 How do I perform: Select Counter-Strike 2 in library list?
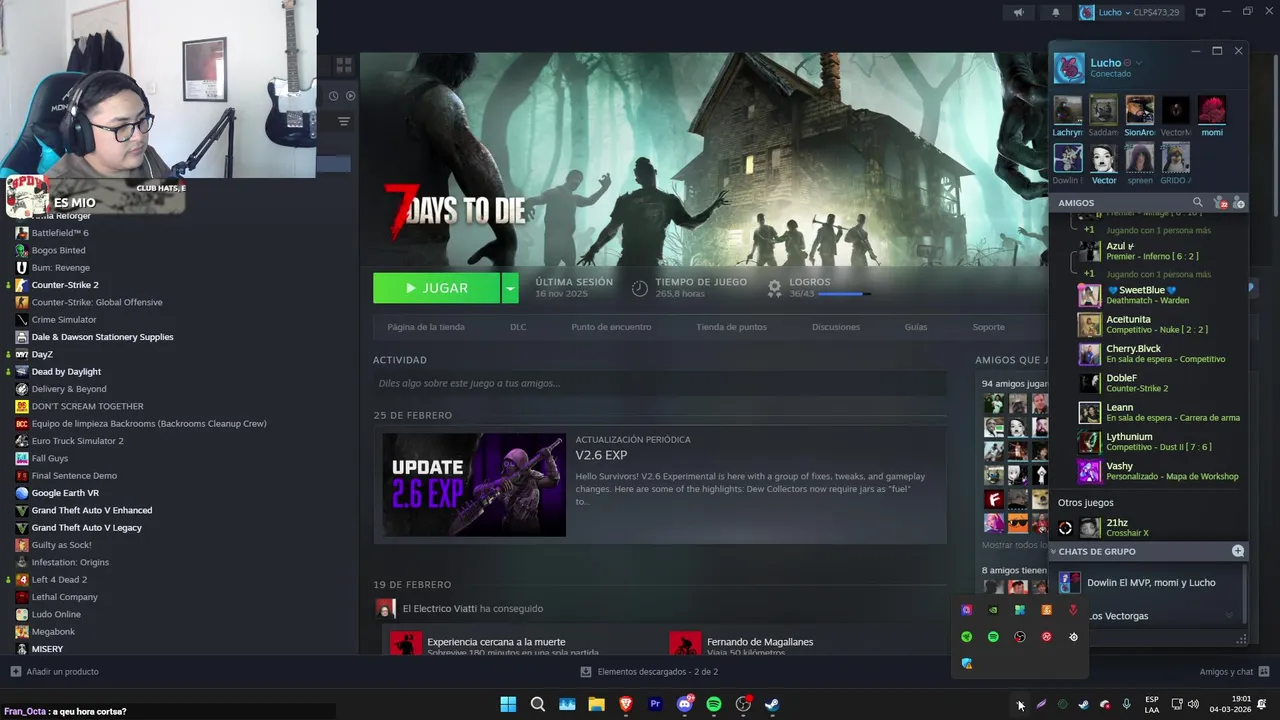(x=65, y=285)
